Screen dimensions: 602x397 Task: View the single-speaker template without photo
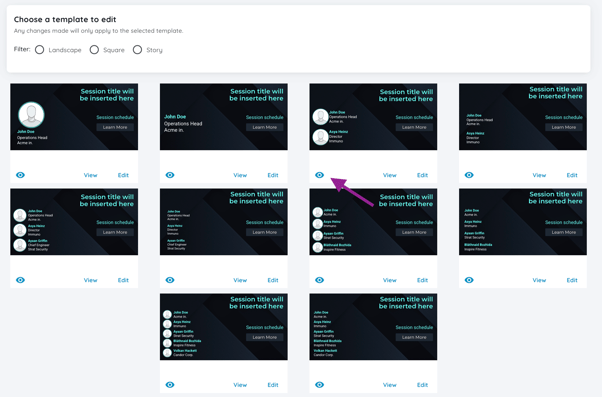tap(240, 175)
